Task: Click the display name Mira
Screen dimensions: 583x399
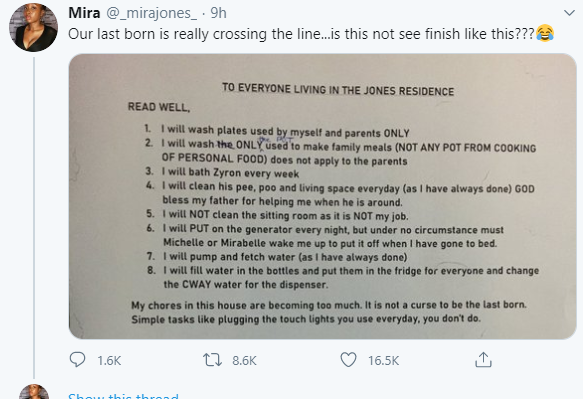Action: coord(84,13)
